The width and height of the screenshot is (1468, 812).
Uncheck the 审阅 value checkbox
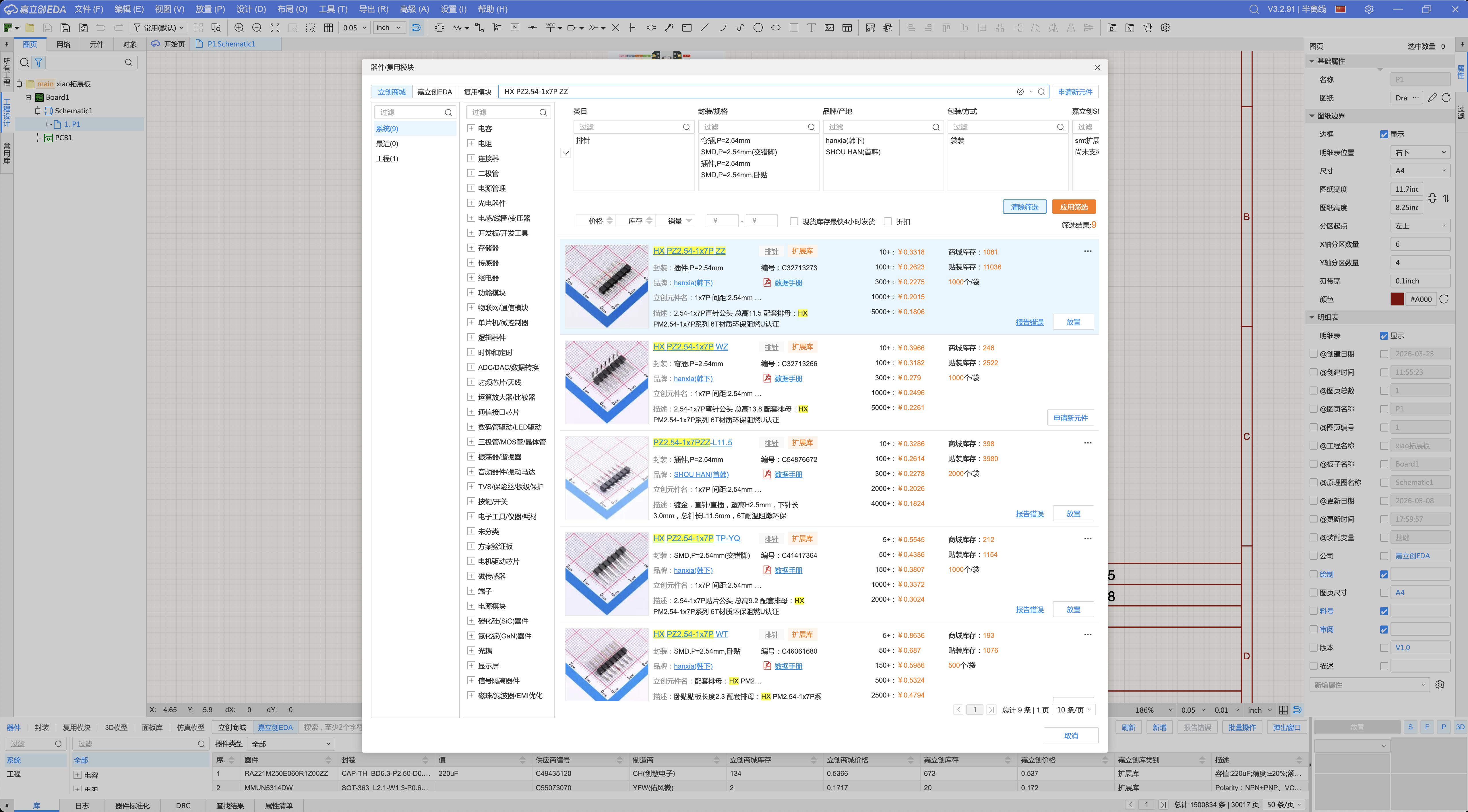1384,629
